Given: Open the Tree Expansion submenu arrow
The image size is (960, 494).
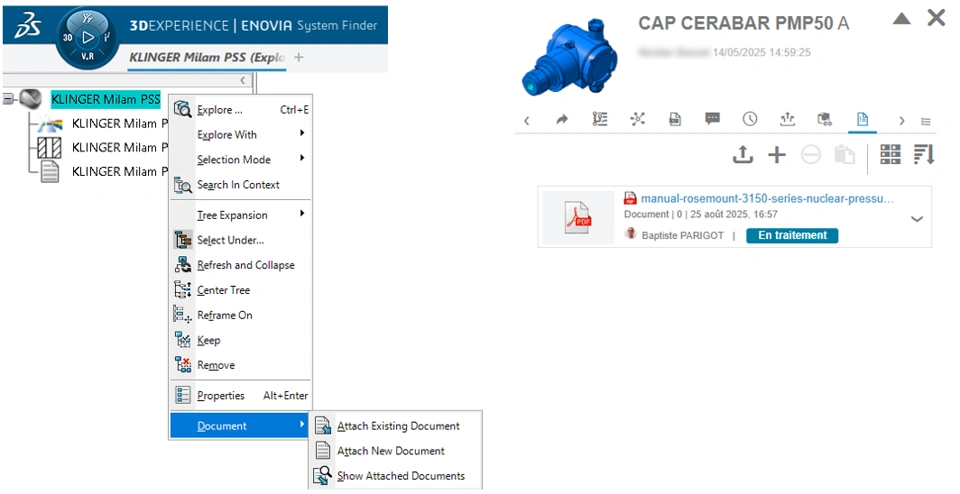Looking at the screenshot, I should (302, 214).
